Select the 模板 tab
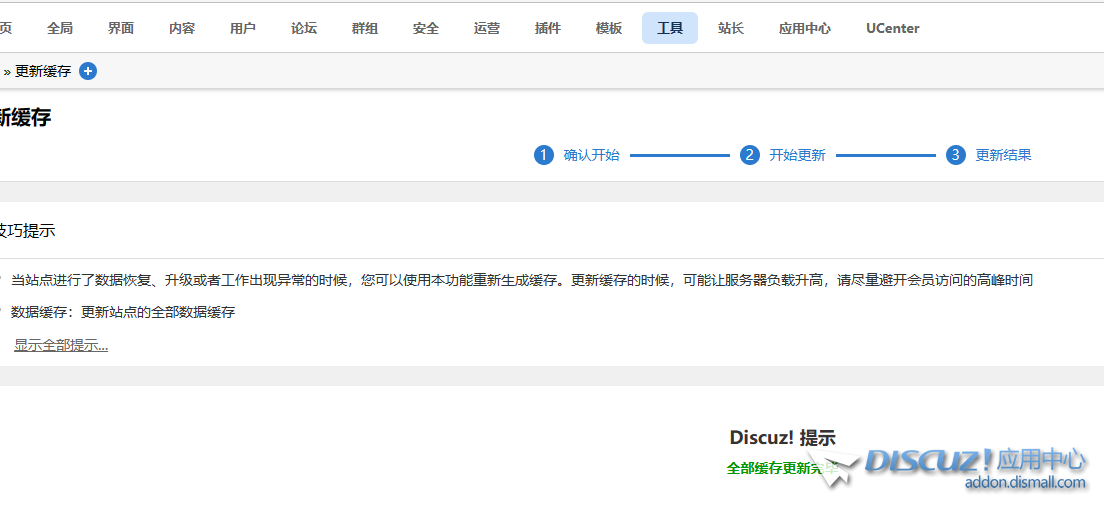 609,28
